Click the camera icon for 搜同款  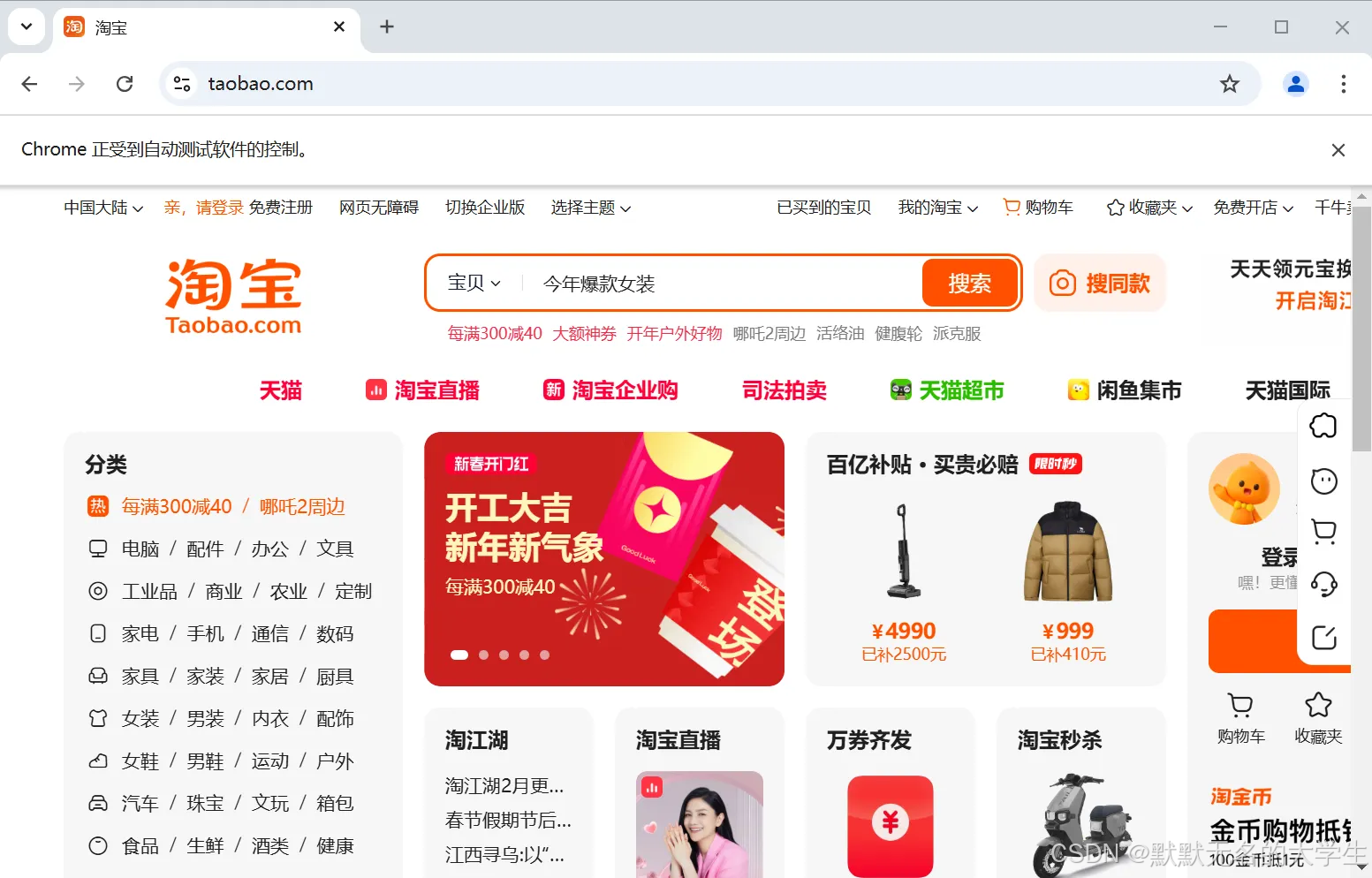(x=1062, y=284)
